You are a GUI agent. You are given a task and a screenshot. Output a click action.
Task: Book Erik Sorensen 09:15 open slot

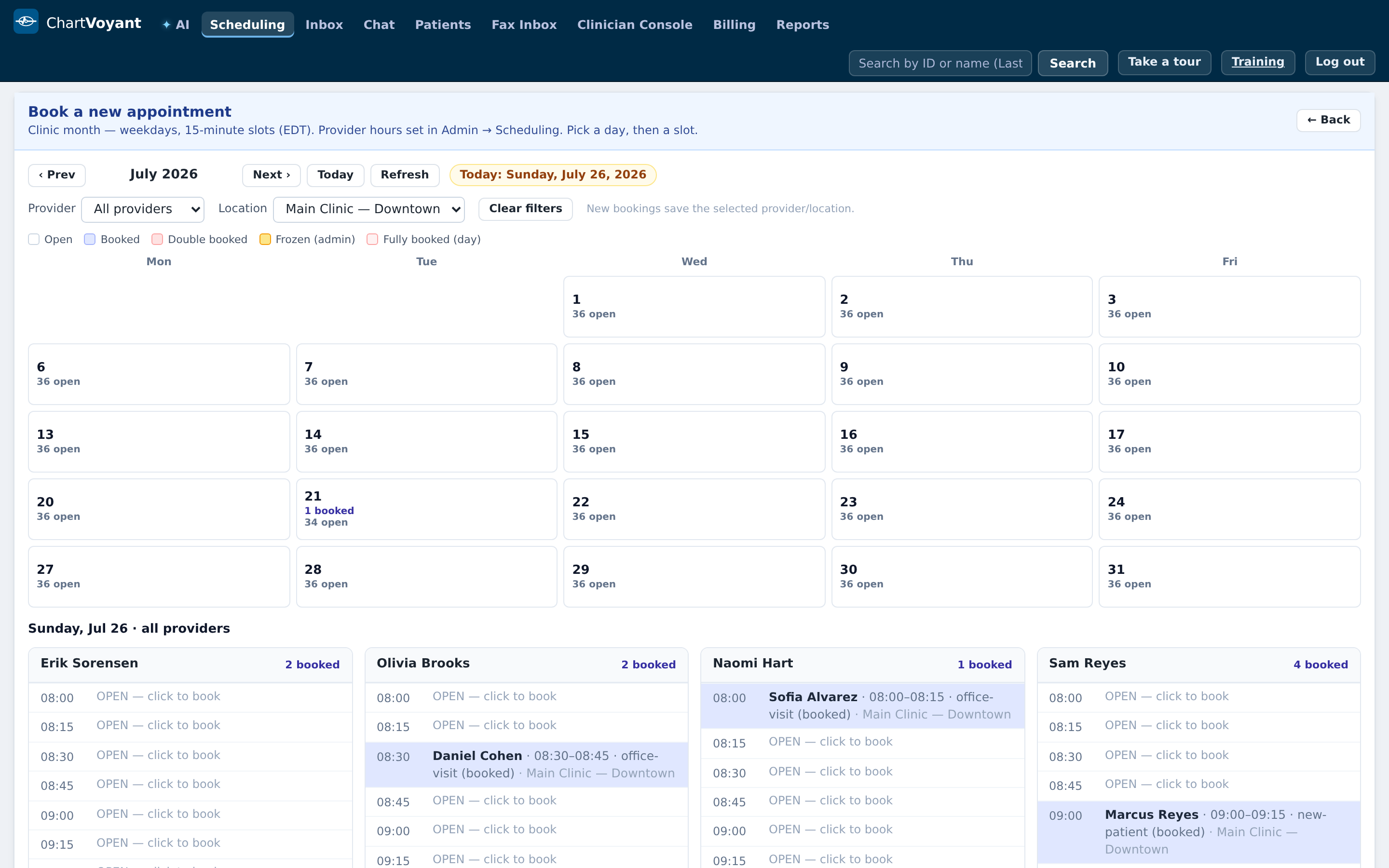tap(191, 844)
